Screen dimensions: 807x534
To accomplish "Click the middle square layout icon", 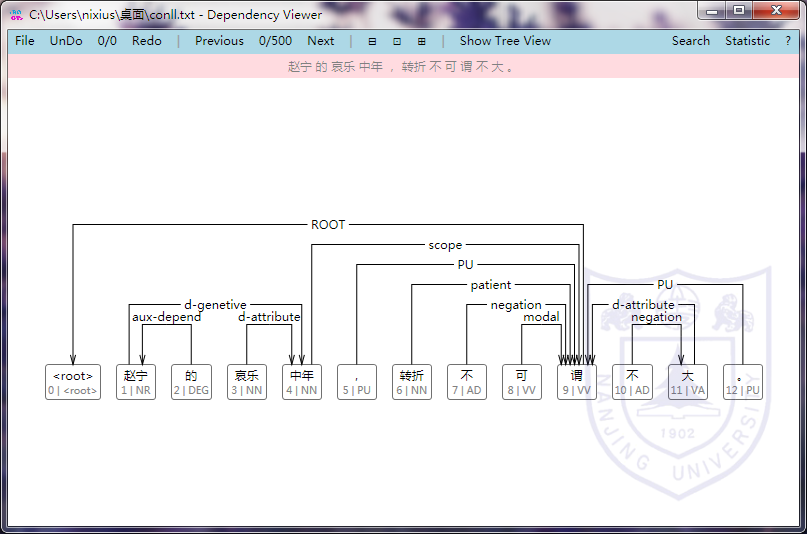I will pyautogui.click(x=397, y=41).
